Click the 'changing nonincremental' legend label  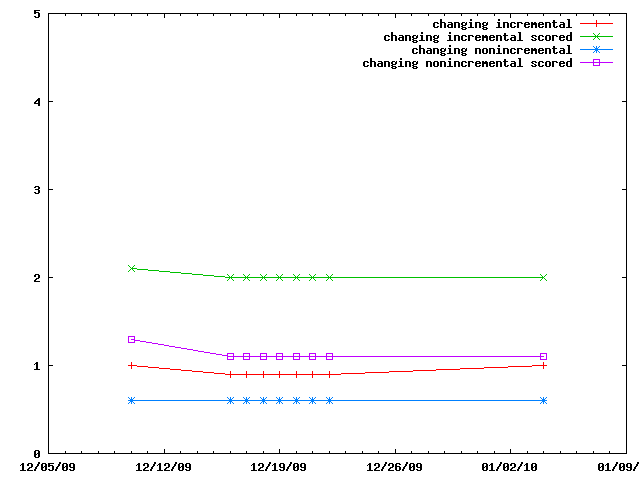point(491,50)
